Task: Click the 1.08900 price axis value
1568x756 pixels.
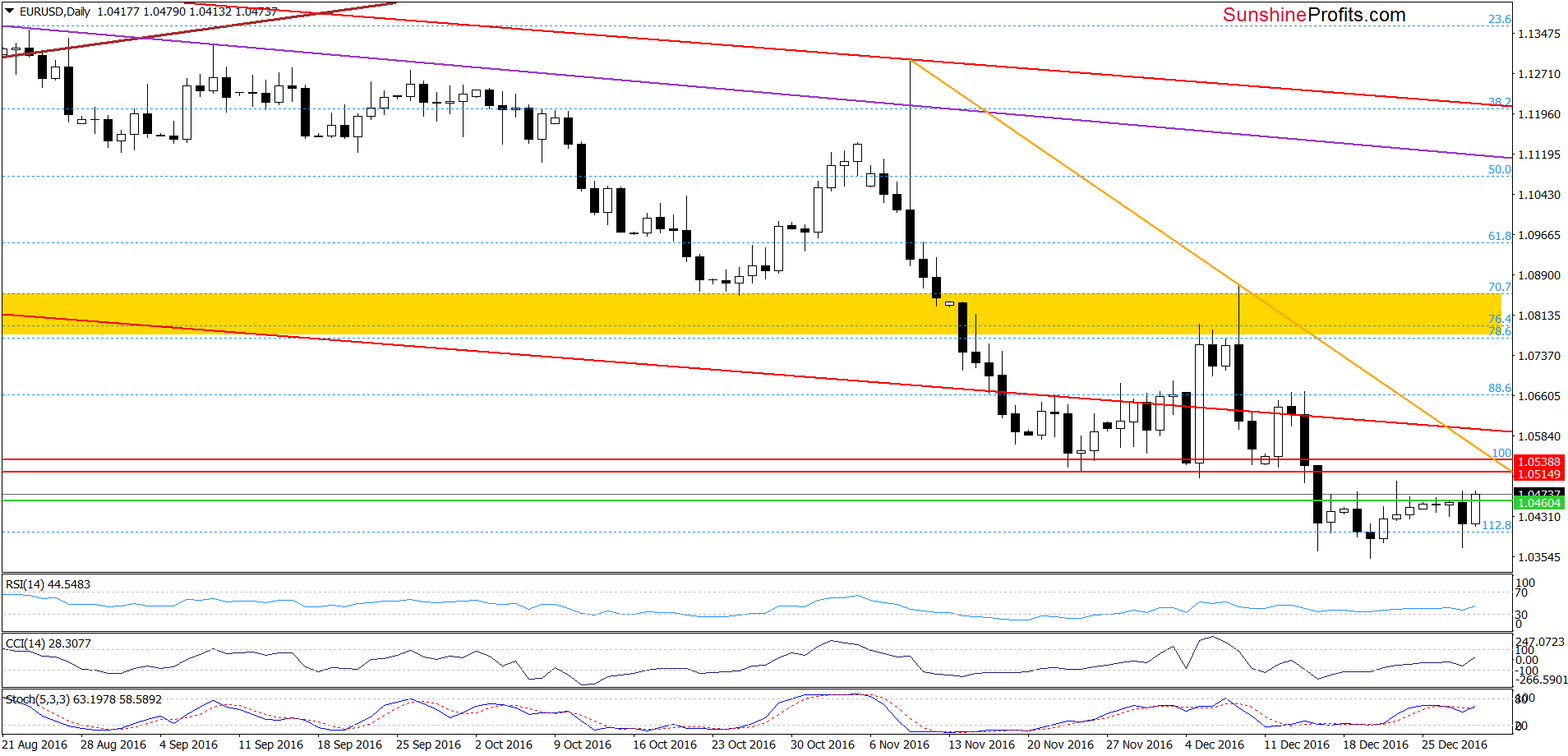Action: pos(1539,275)
